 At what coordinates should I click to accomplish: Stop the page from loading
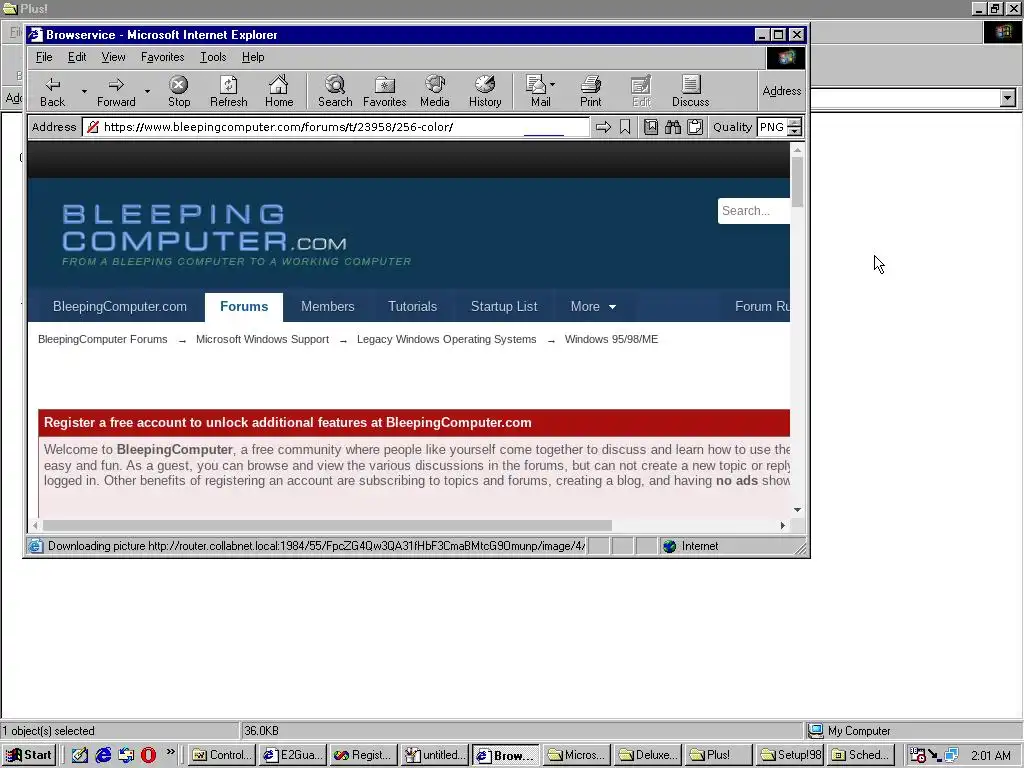179,91
